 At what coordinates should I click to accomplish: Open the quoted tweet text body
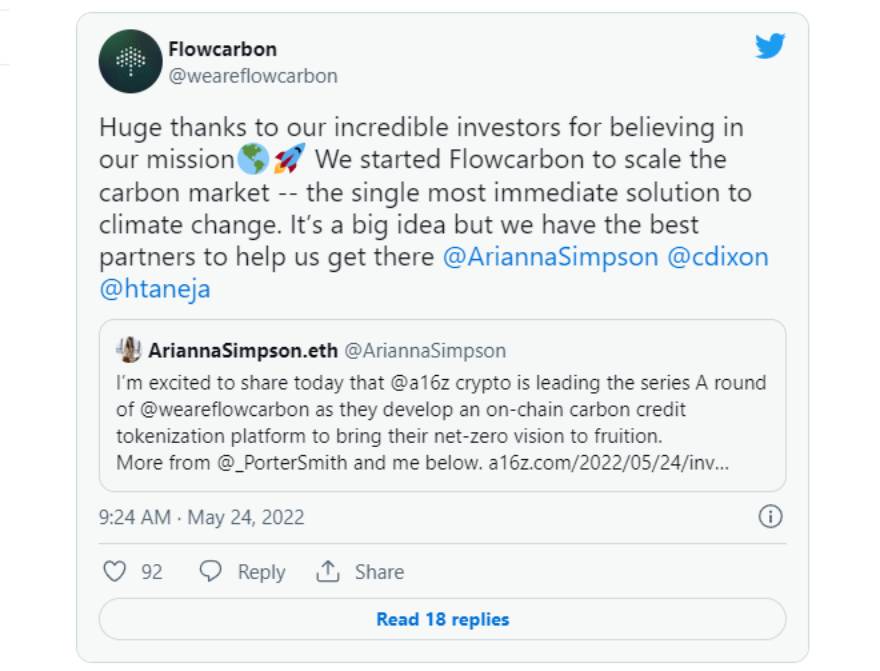coord(441,422)
